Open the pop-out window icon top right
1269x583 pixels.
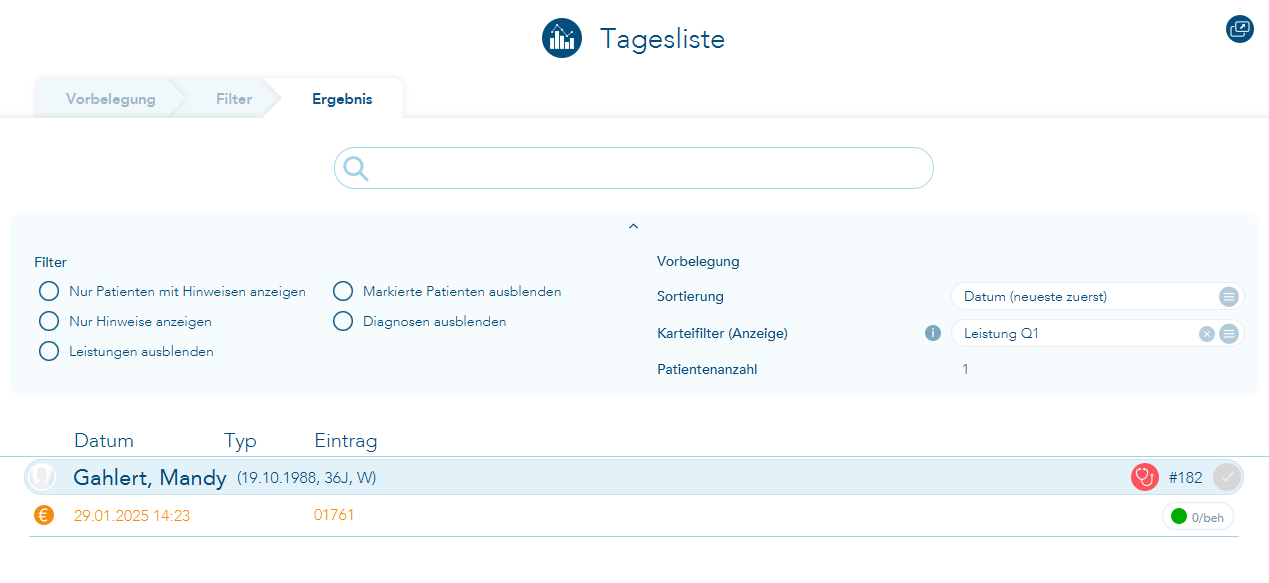point(1239,29)
